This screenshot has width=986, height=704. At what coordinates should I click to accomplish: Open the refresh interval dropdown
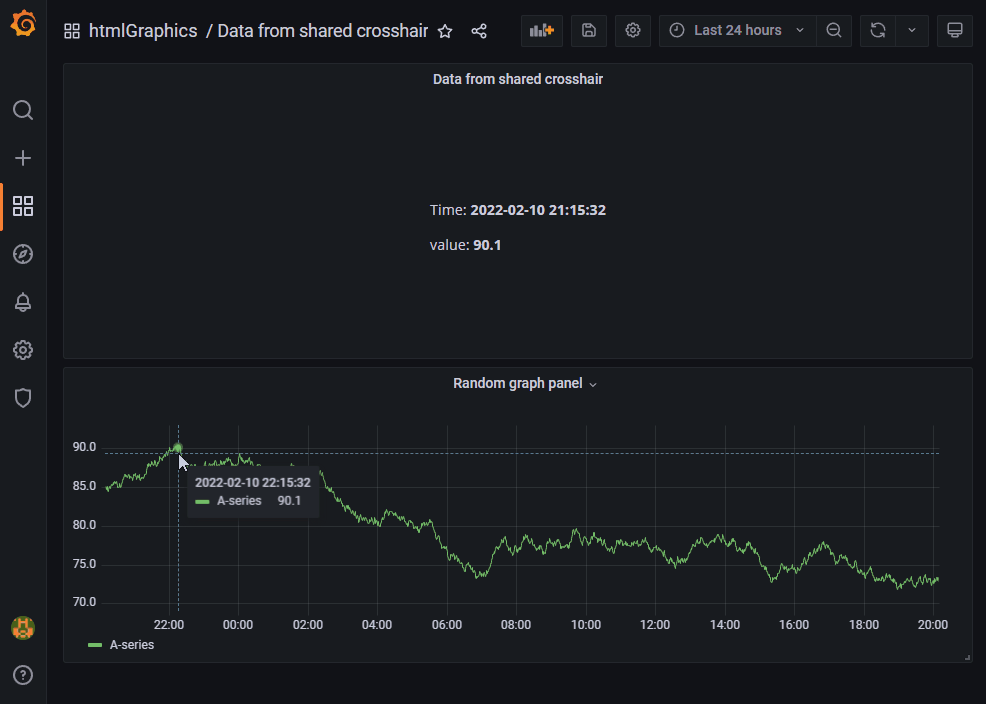coord(911,30)
